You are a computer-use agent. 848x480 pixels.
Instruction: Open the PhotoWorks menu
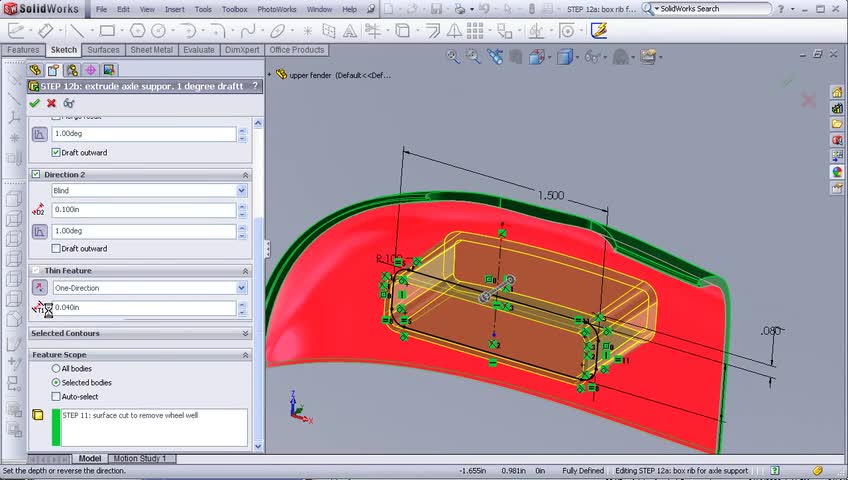276,9
